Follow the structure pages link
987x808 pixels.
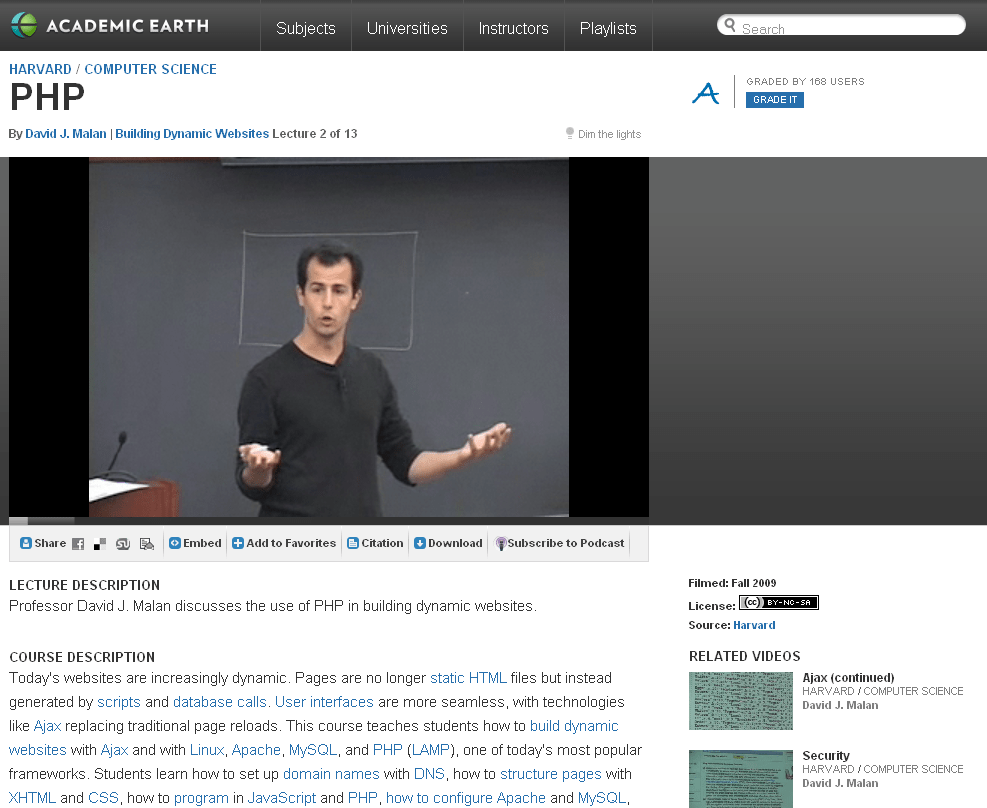coord(551,773)
